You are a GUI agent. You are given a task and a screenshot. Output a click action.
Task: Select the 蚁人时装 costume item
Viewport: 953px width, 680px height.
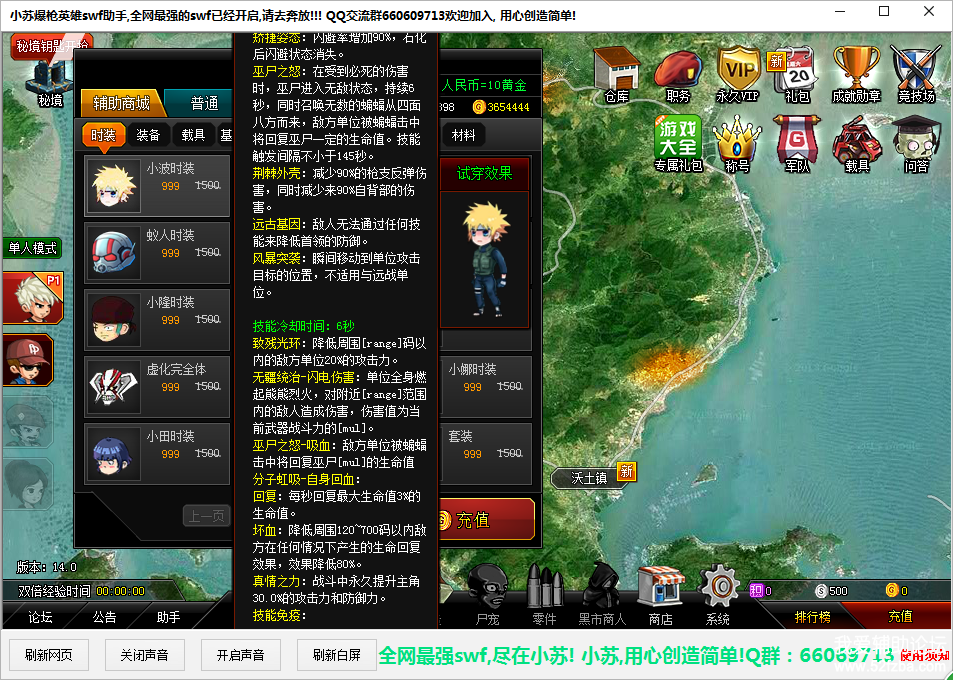[157, 252]
